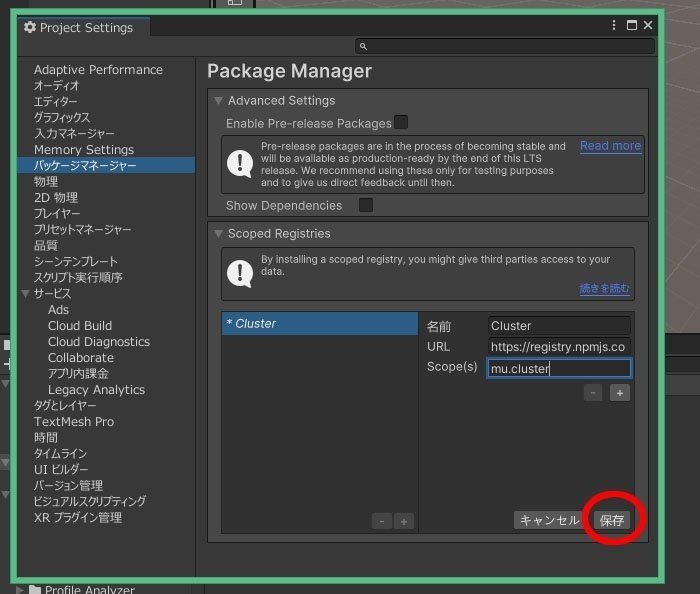700x594 pixels.
Task: Open the Read more link
Action: click(x=610, y=146)
